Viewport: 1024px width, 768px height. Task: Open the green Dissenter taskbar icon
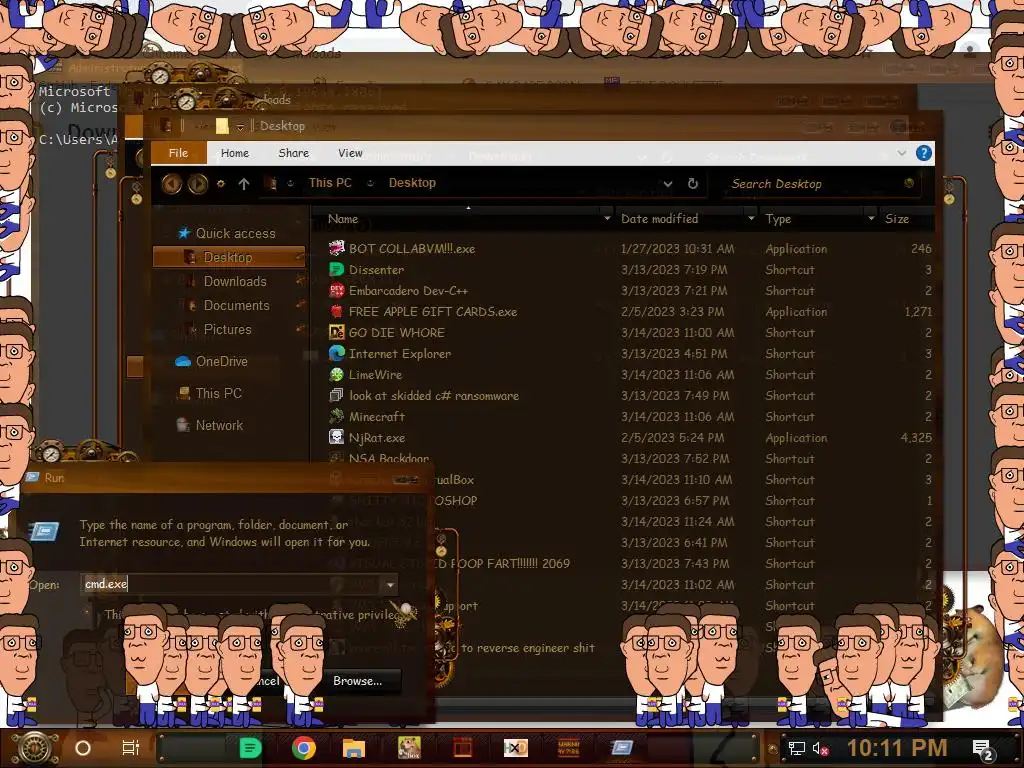(x=250, y=748)
